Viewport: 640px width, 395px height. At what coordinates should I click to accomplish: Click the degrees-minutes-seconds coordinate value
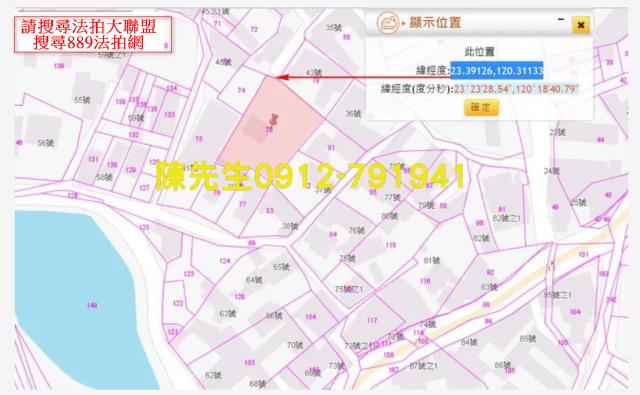coord(516,89)
